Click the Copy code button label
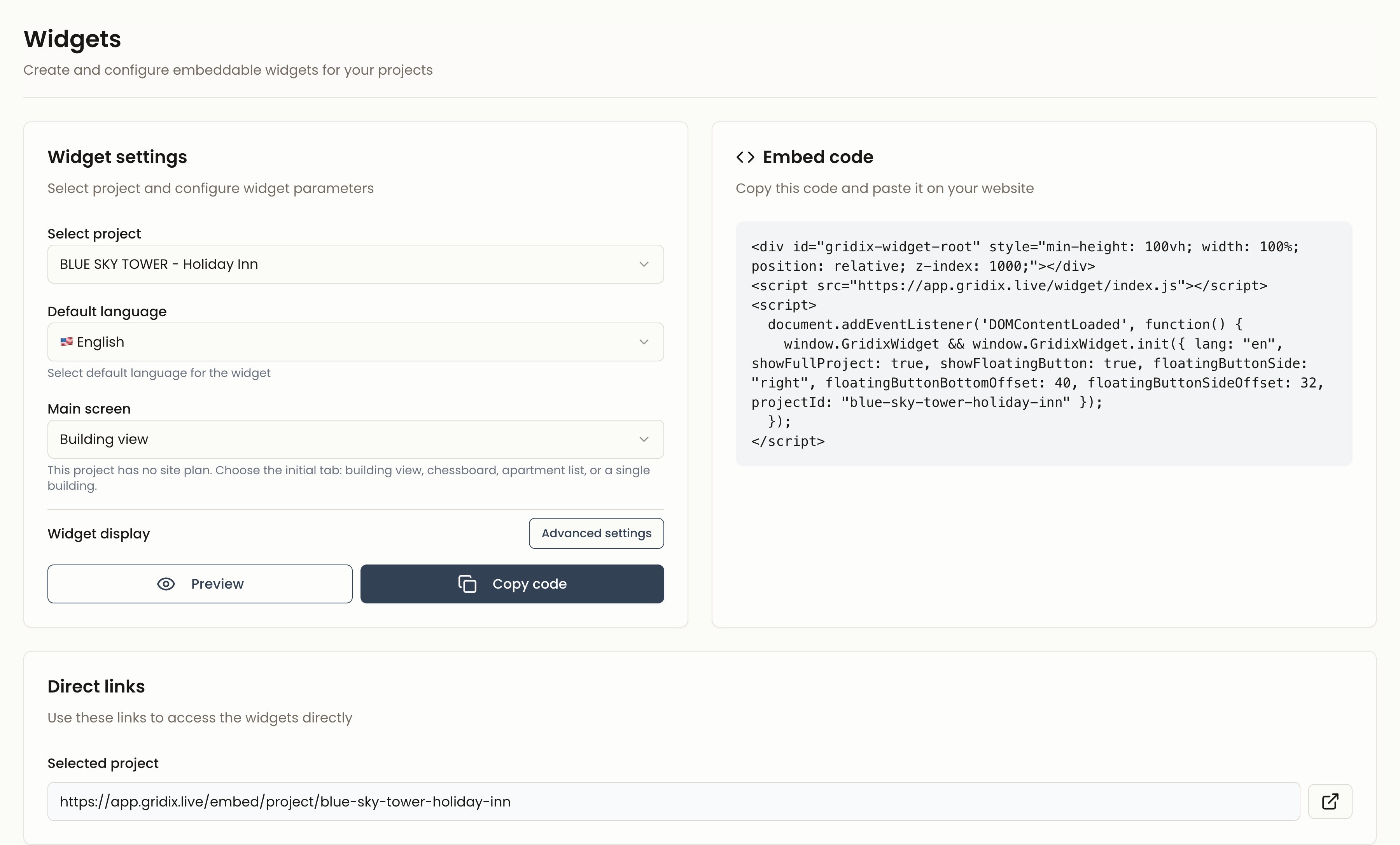 click(x=530, y=584)
